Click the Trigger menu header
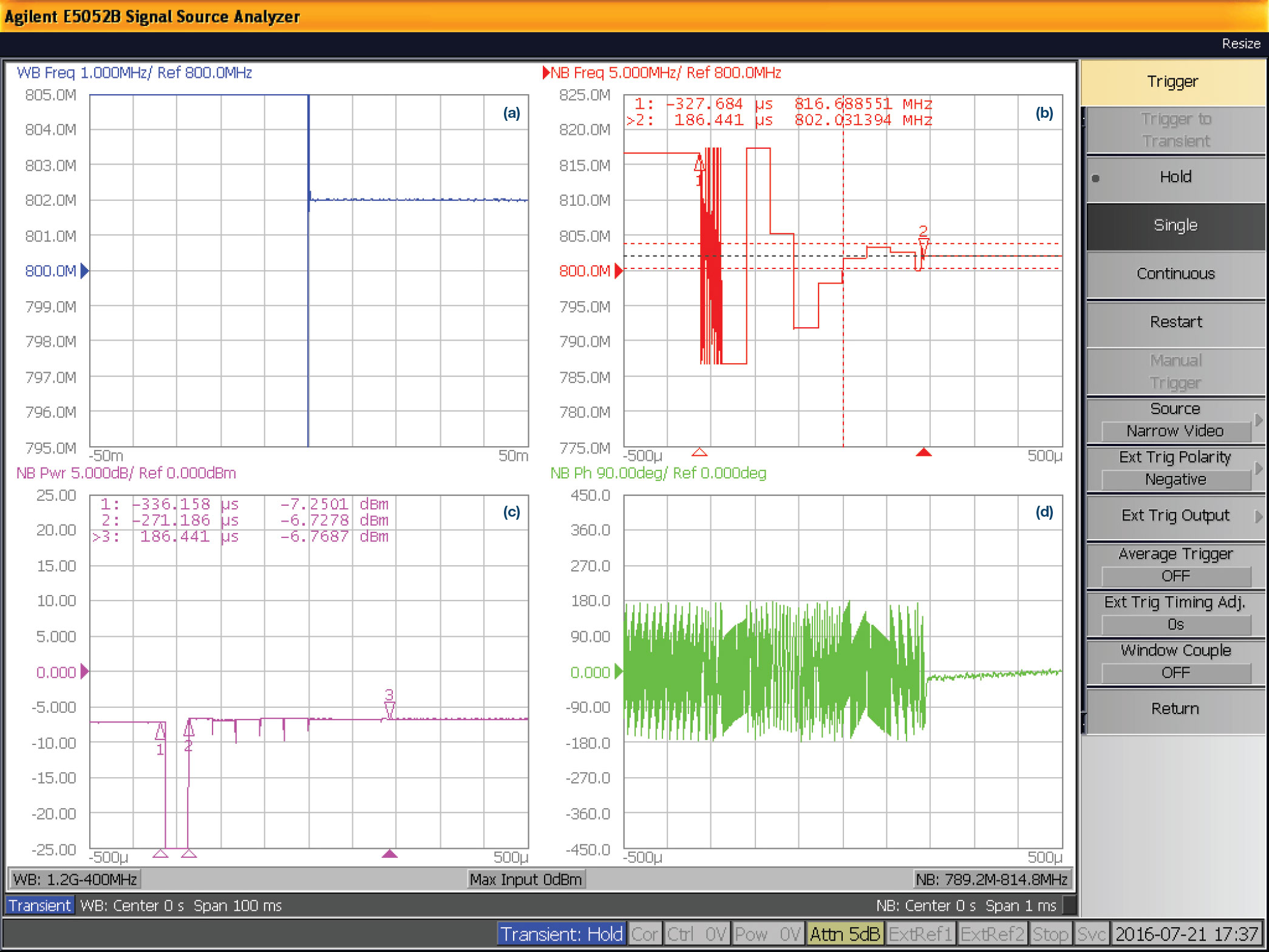 tap(1172, 82)
